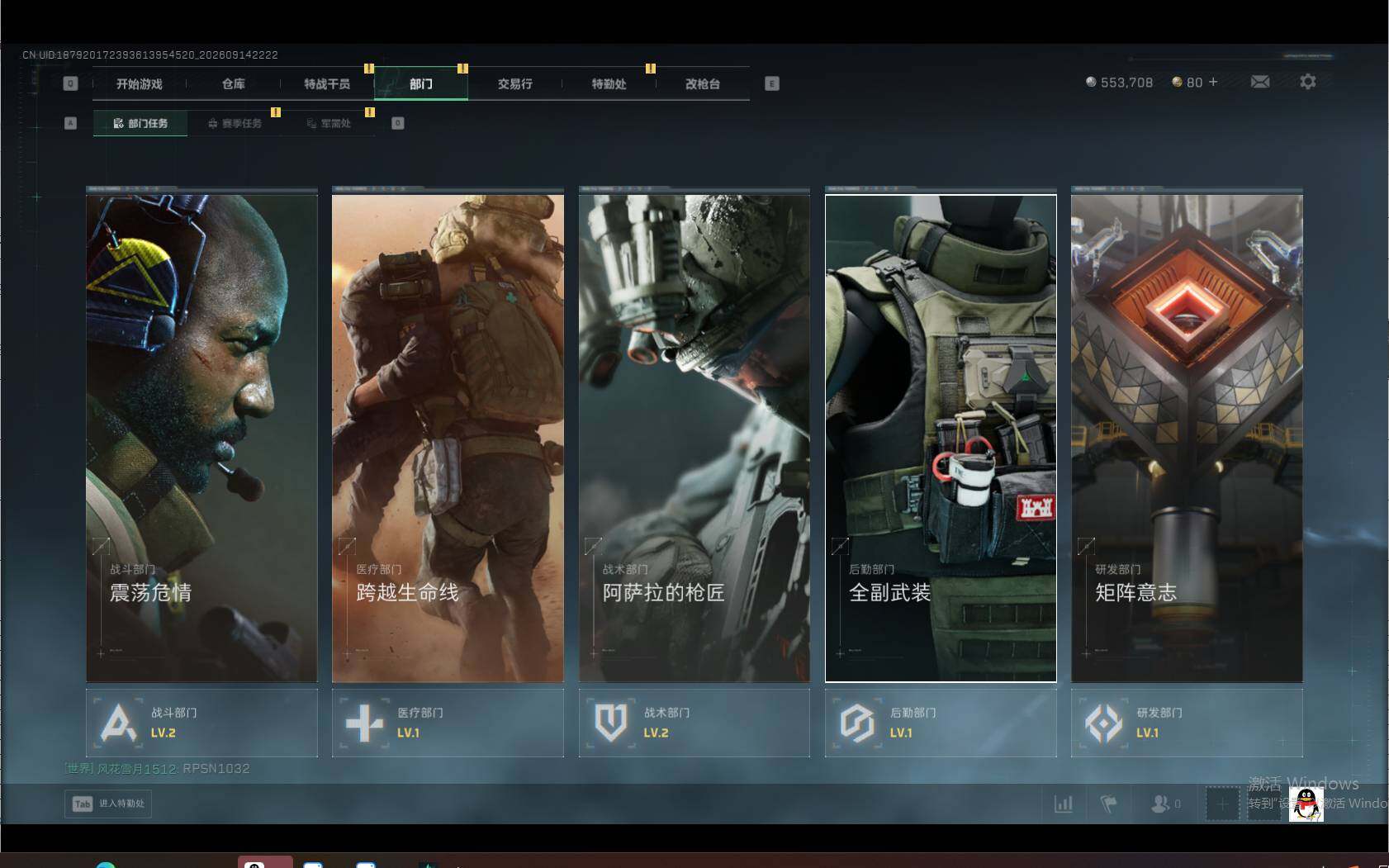Screen dimensions: 1389x868
Task: Click the plus slot to add teammate
Action: pos(1222,804)
